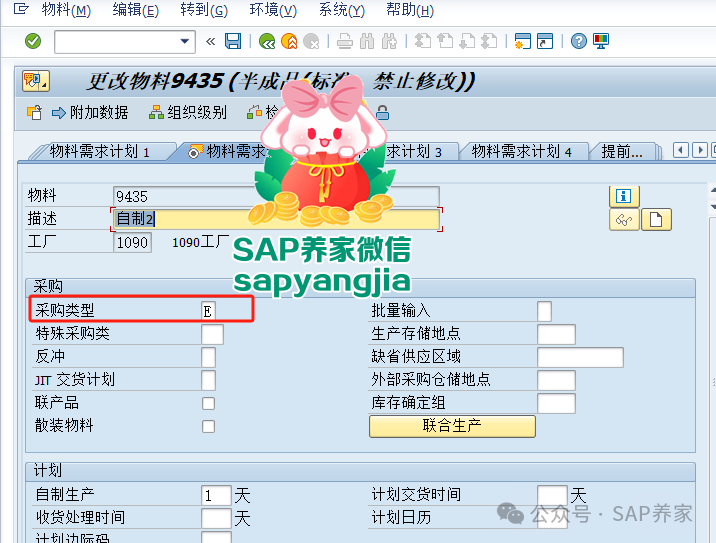Open Help with the question mark icon
716x543 pixels.
pos(579,42)
